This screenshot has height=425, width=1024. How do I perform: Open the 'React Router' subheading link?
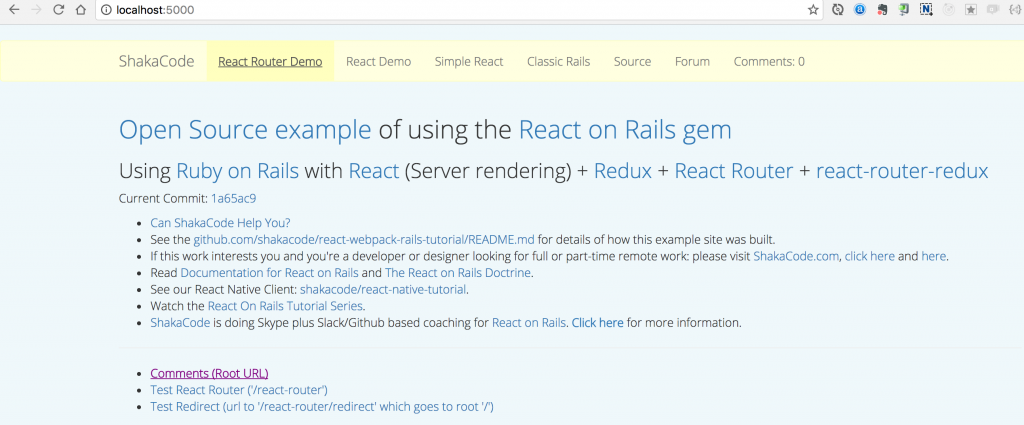click(733, 171)
